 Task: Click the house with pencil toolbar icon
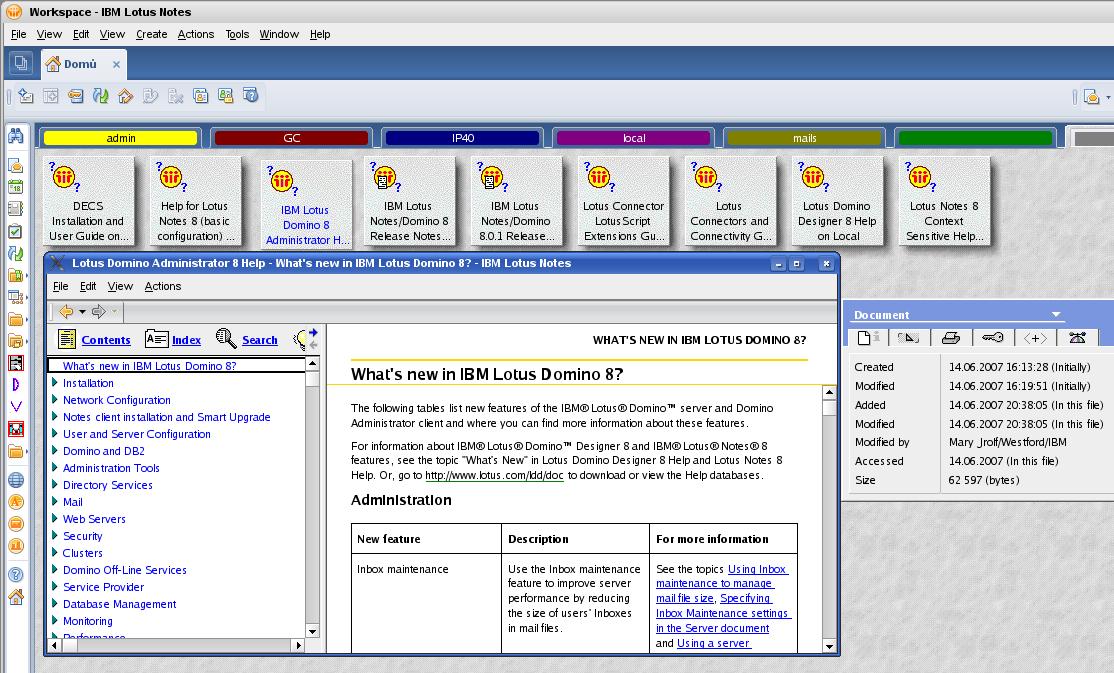click(126, 95)
